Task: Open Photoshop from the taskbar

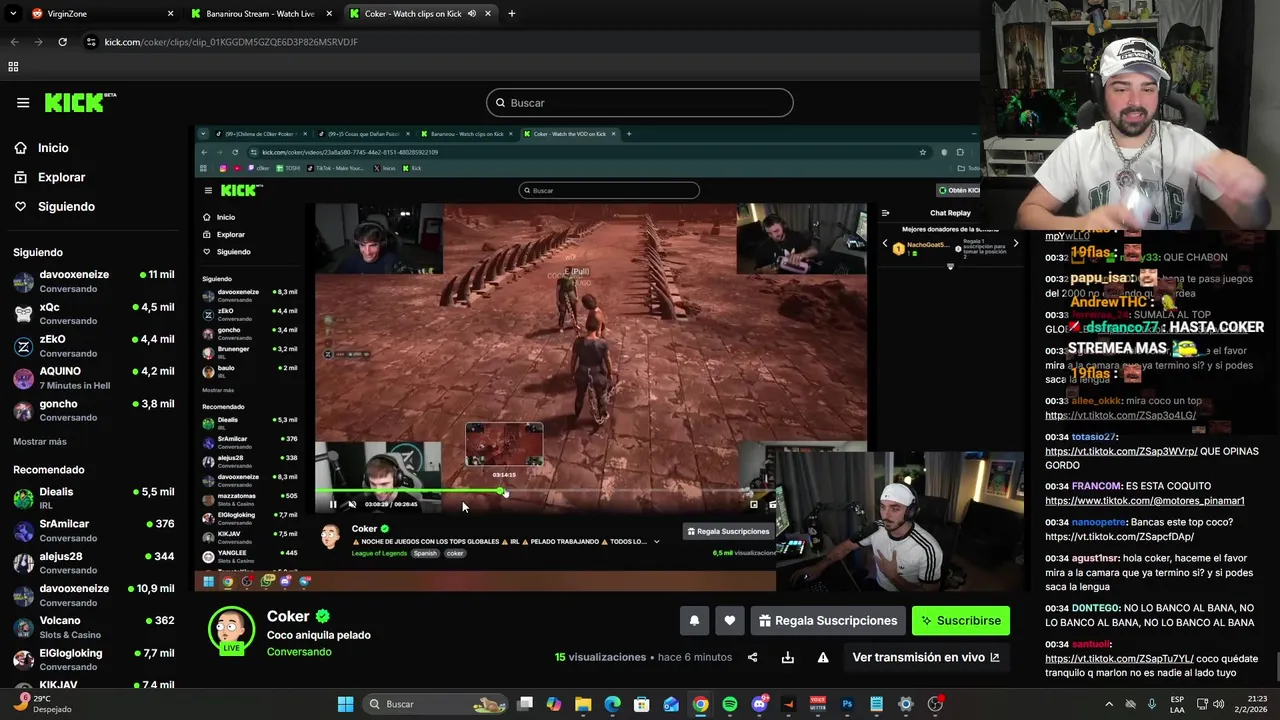Action: (847, 704)
